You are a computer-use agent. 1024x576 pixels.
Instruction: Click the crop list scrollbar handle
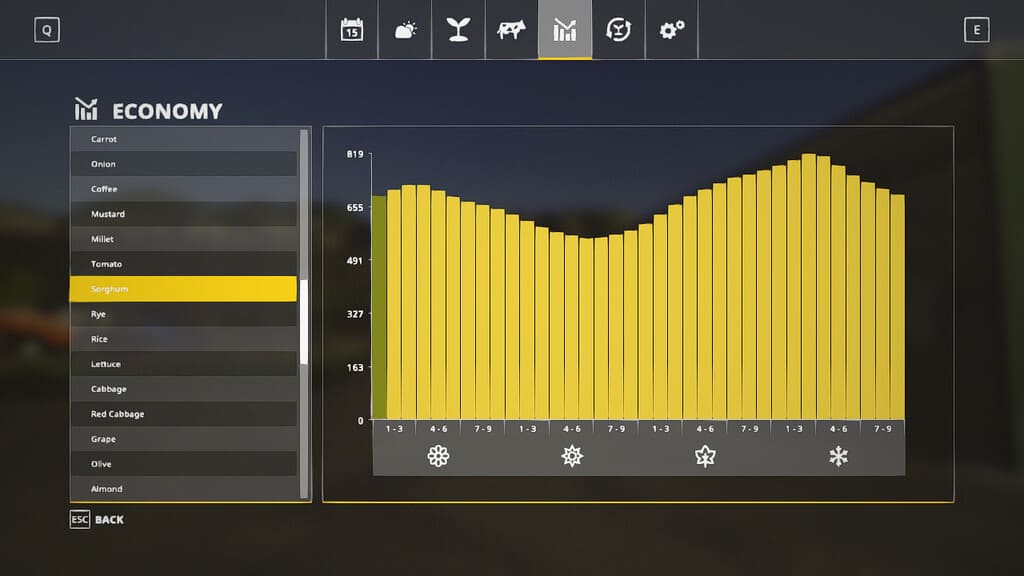(x=304, y=322)
